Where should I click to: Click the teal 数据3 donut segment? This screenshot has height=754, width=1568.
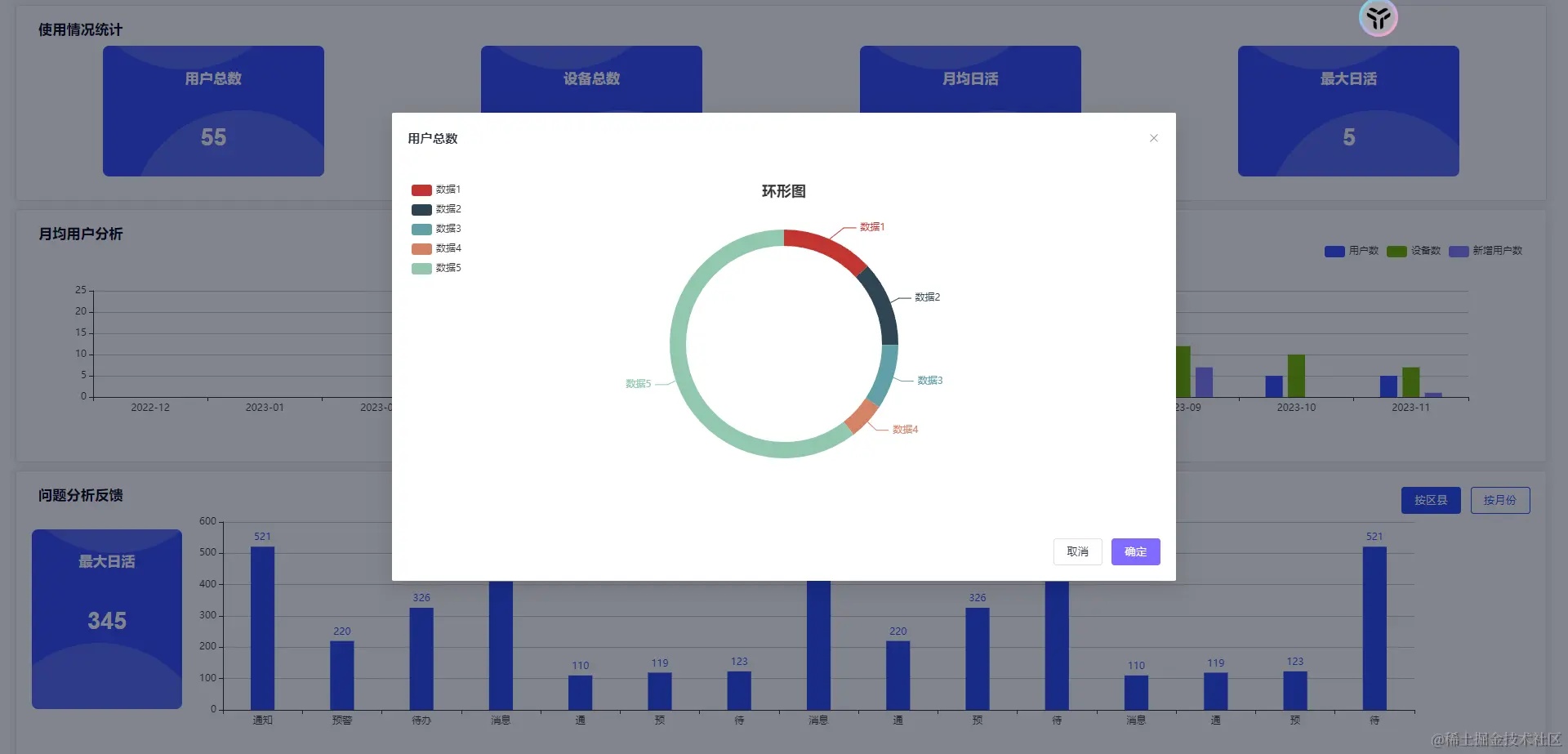pyautogui.click(x=884, y=374)
